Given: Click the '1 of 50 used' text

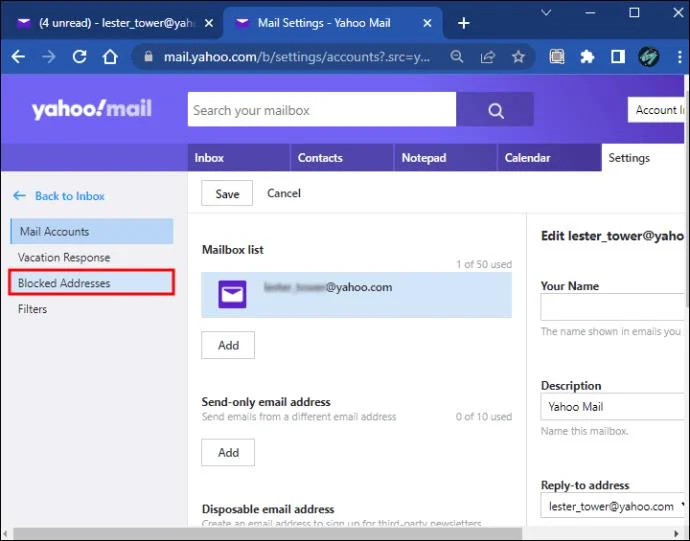Looking at the screenshot, I should pyautogui.click(x=484, y=264).
